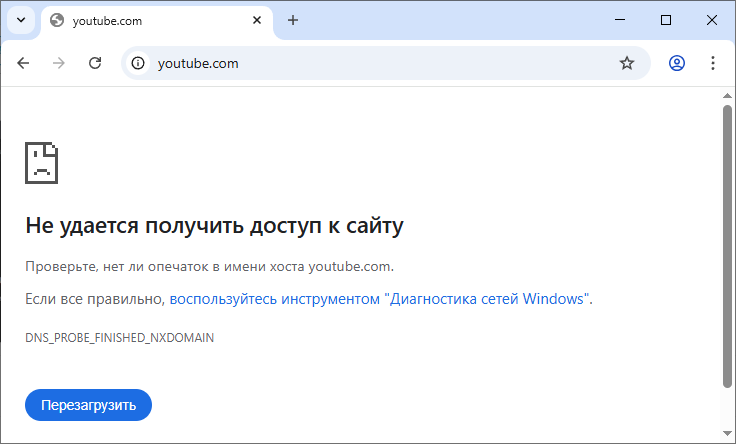Image resolution: width=736 pixels, height=444 pixels.
Task: Select the youtube.com tab
Action: [150, 20]
